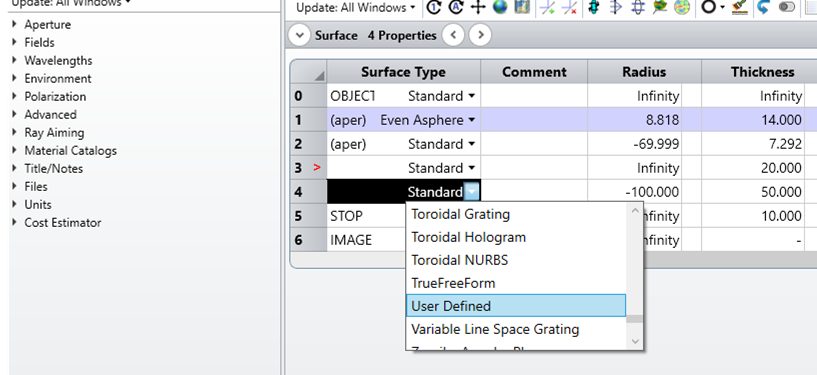Select the Radius cell with value 8.818
Image resolution: width=817 pixels, height=375 pixels.
click(x=635, y=120)
